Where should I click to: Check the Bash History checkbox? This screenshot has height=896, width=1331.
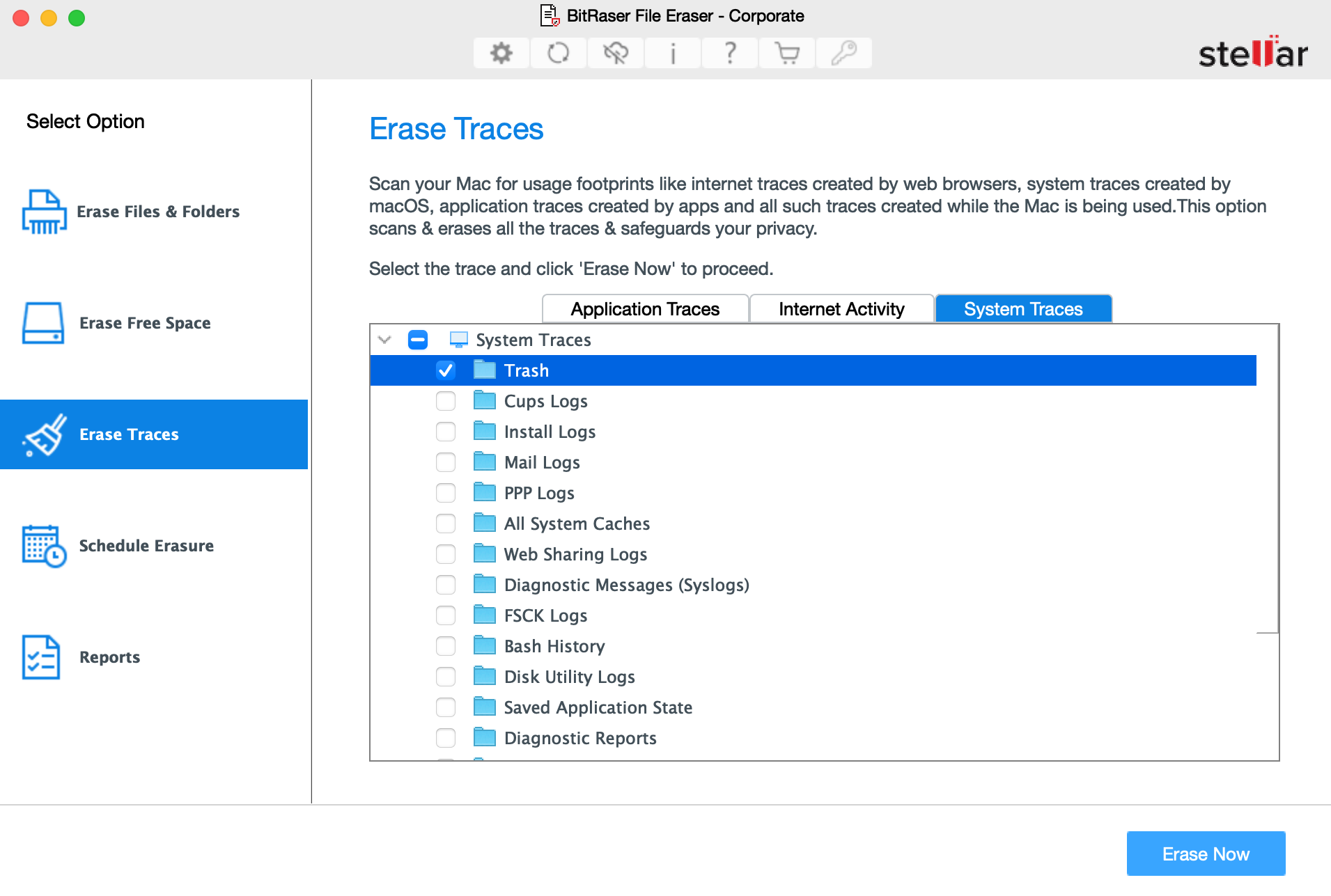point(446,646)
